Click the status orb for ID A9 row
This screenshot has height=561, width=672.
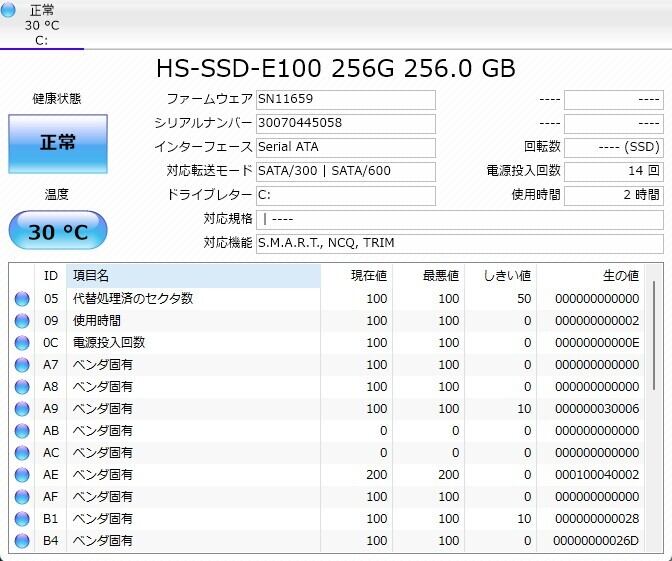click(x=22, y=409)
